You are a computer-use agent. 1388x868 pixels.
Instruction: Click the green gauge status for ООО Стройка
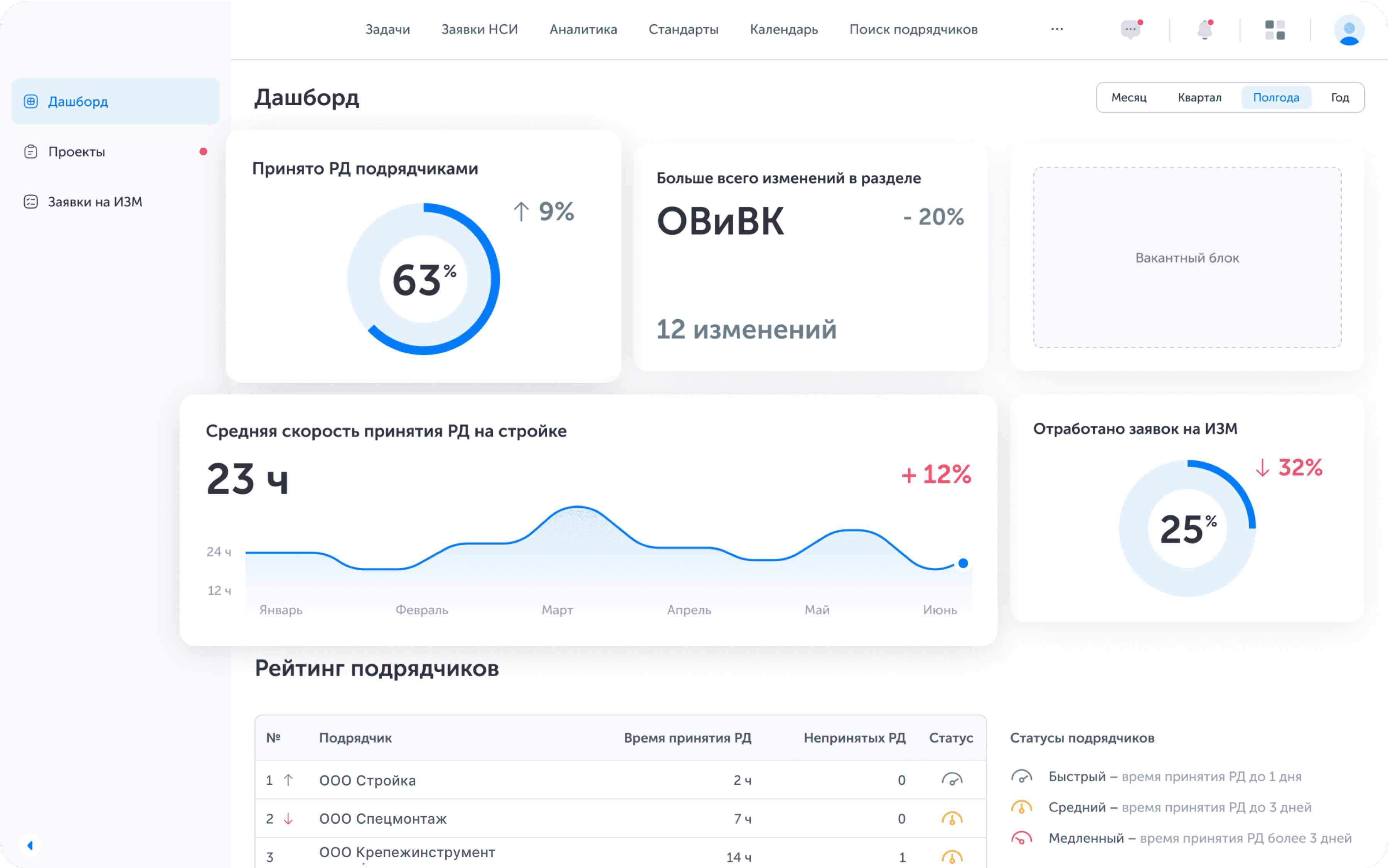click(x=952, y=780)
